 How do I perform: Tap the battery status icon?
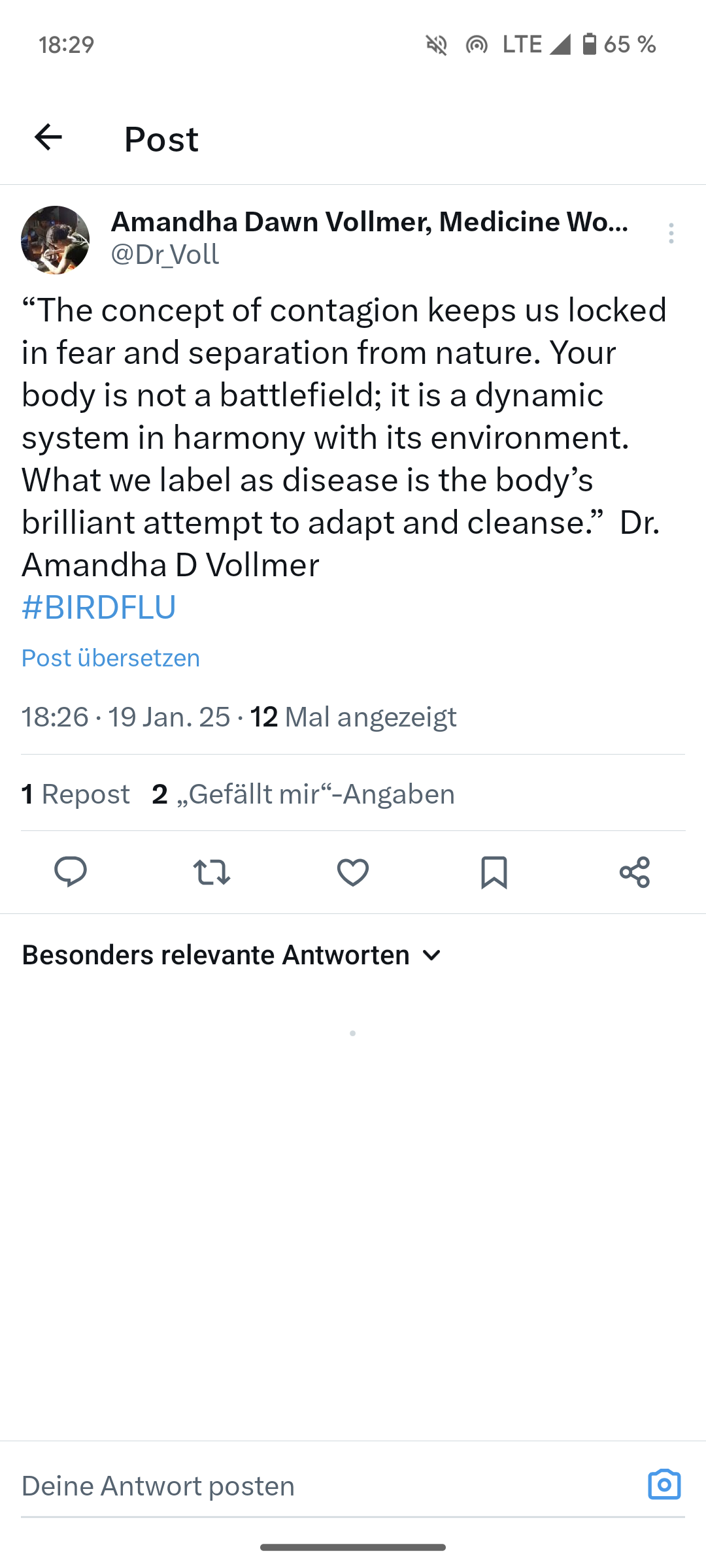click(589, 44)
